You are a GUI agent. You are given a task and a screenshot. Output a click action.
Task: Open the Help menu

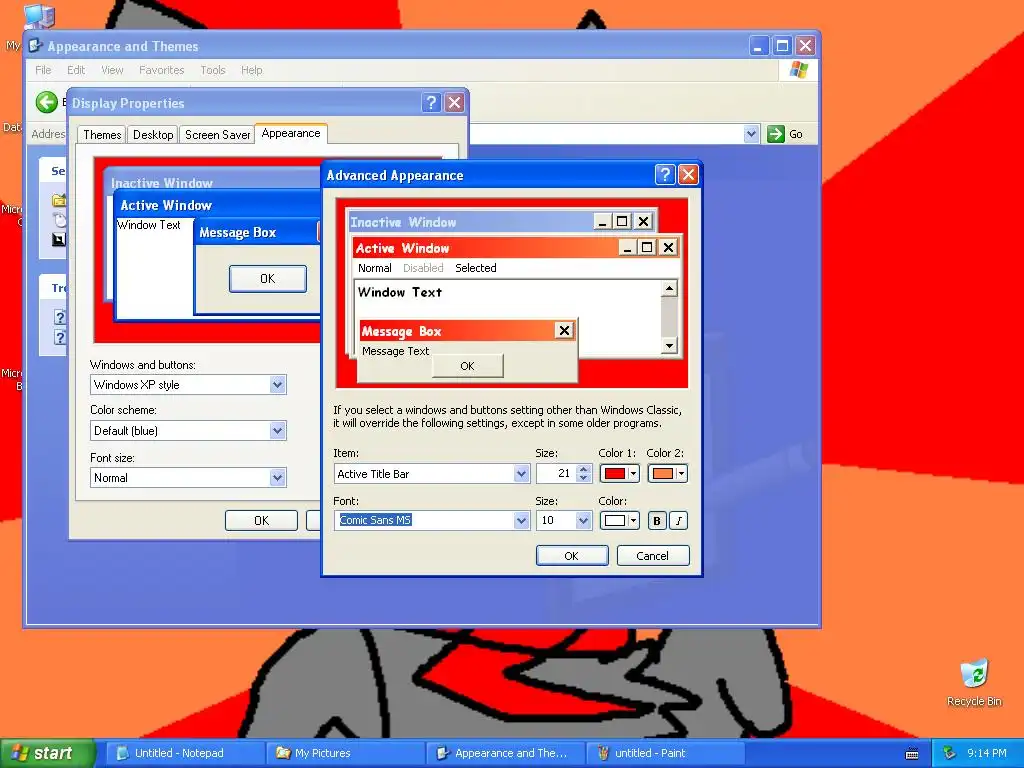tap(251, 70)
